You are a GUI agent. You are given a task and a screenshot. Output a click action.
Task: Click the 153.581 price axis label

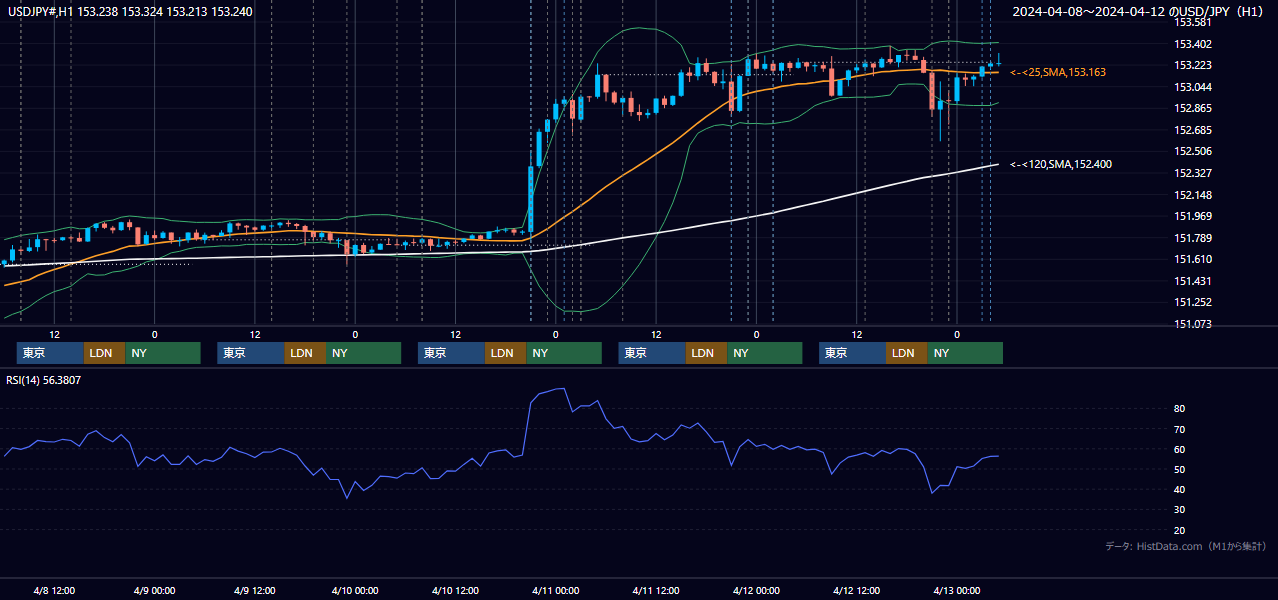(x=1192, y=22)
